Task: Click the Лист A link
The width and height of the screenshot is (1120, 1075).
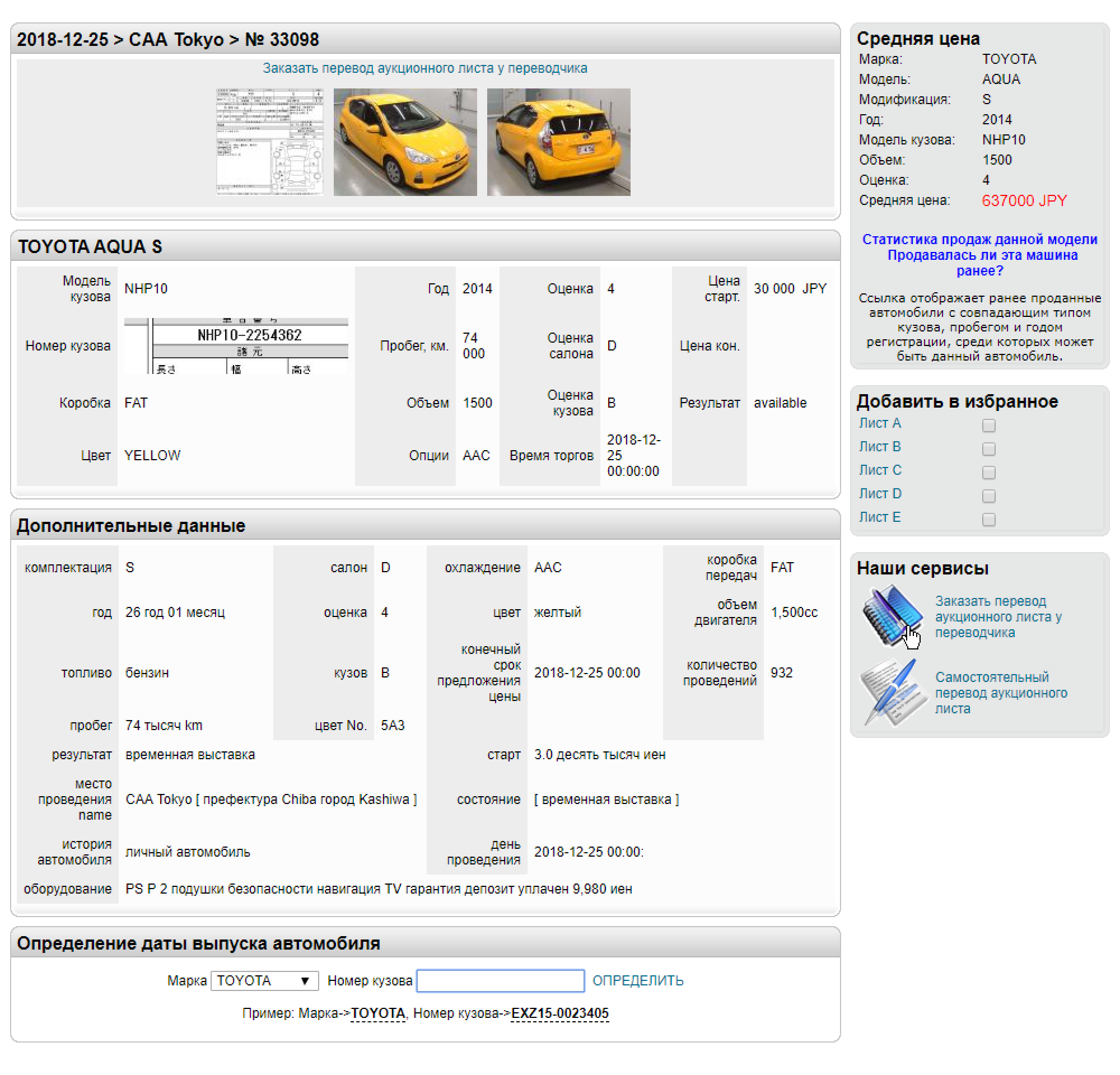Action: pos(879,423)
